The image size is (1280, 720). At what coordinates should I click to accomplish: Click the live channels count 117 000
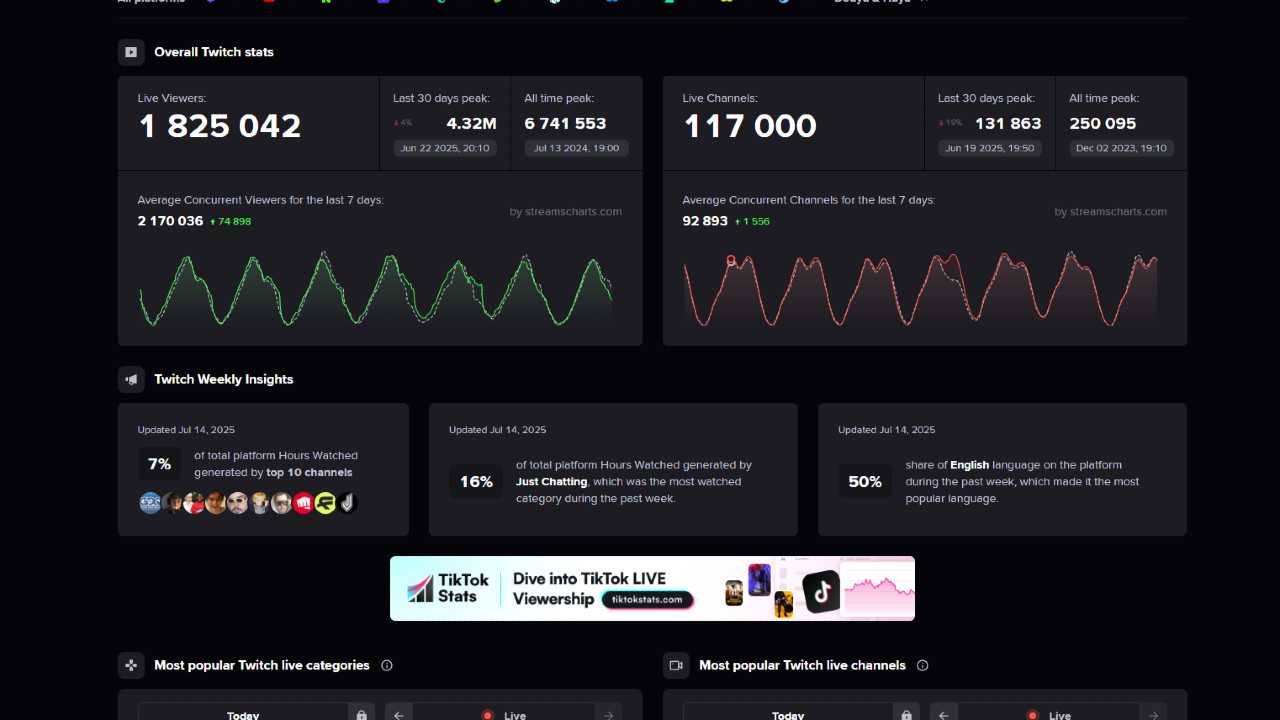750,126
